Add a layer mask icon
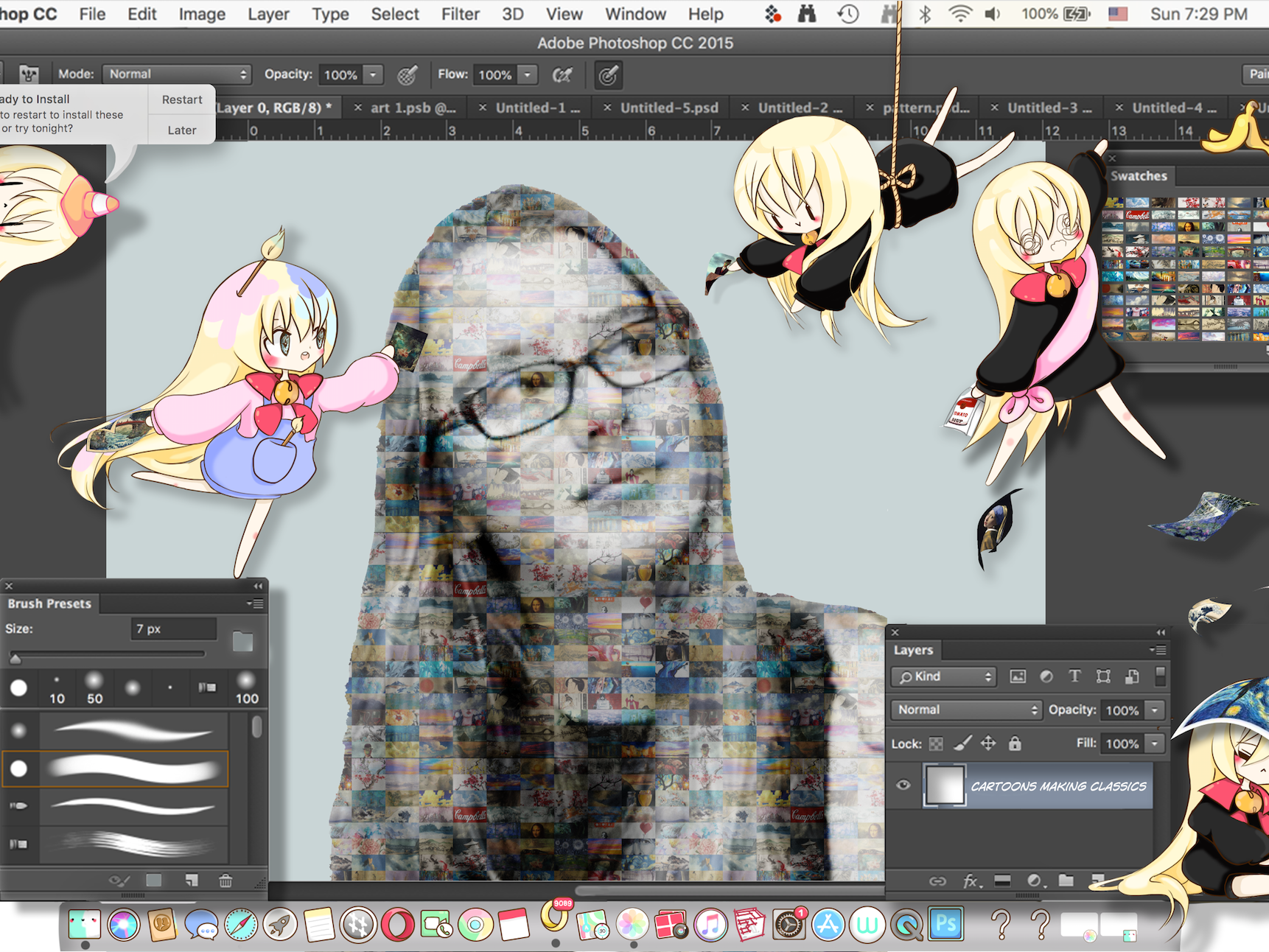1269x952 pixels. [x=1002, y=881]
